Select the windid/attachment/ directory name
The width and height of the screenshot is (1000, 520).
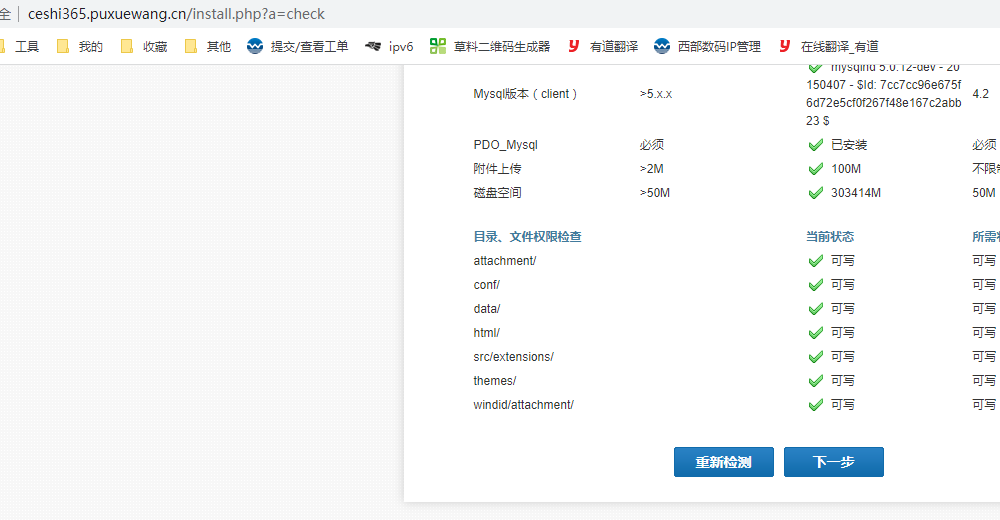tap(524, 405)
